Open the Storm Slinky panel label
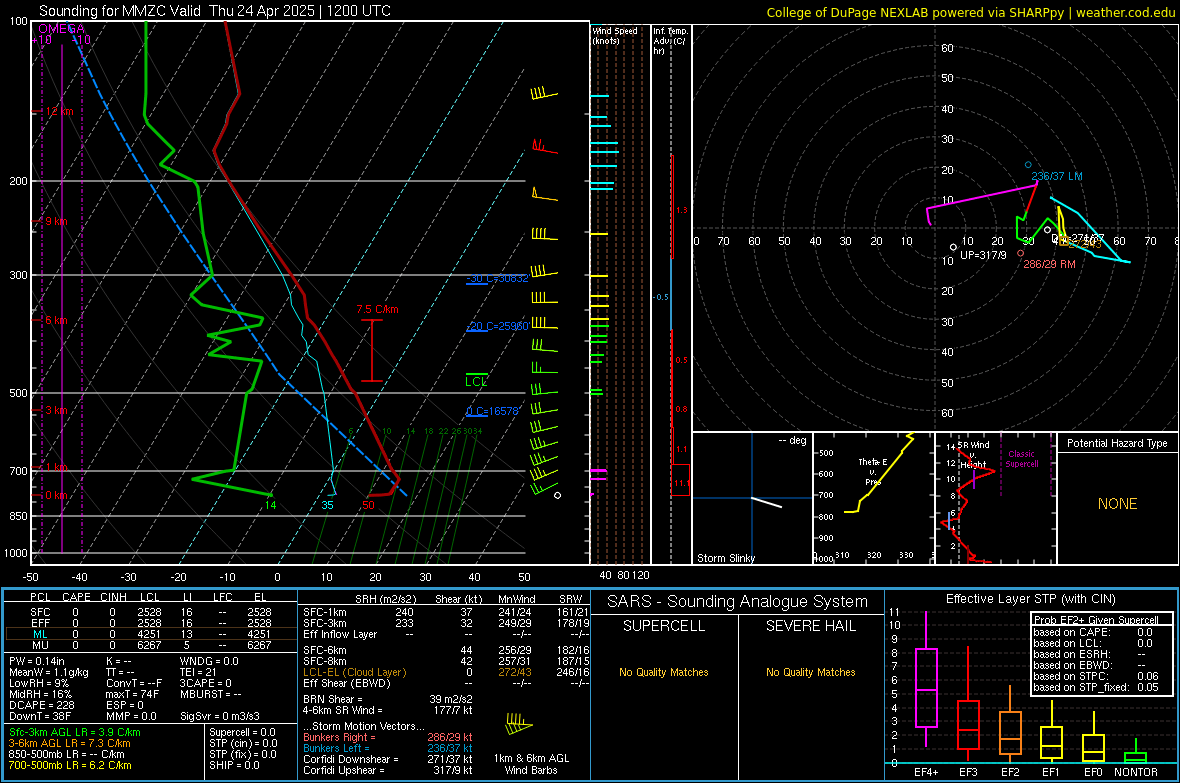Screen dimensions: 1180x783 click(725, 558)
